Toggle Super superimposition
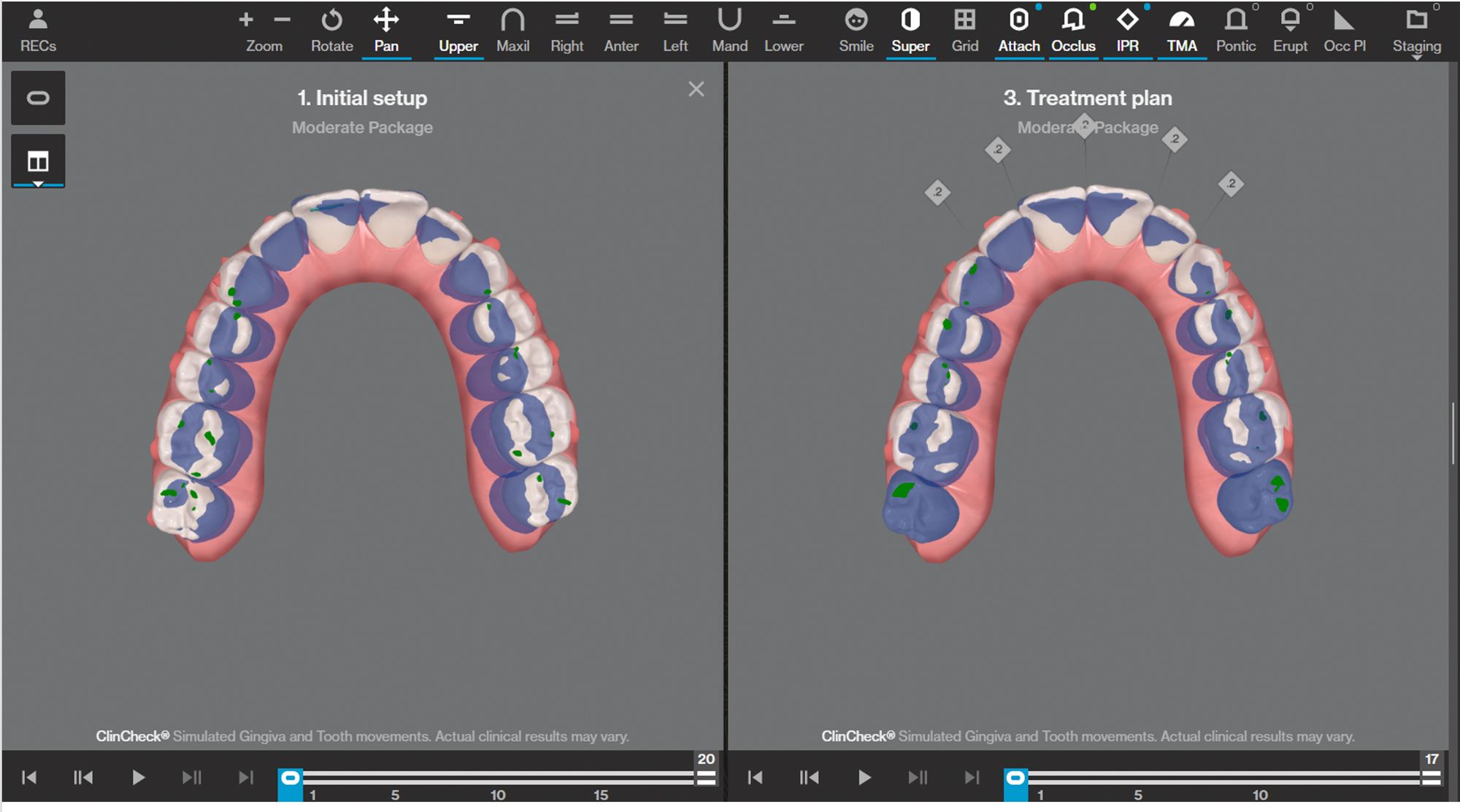This screenshot has height=812, width=1460. tap(910, 31)
